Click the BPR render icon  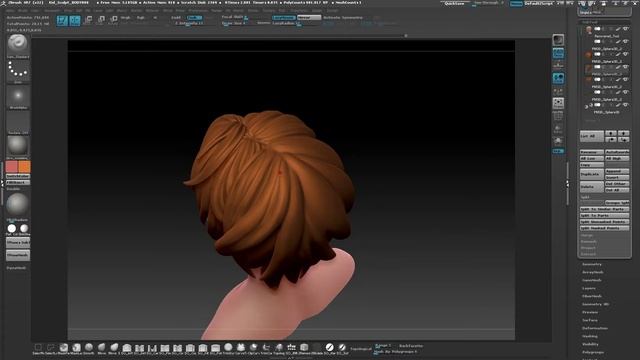tap(558, 40)
